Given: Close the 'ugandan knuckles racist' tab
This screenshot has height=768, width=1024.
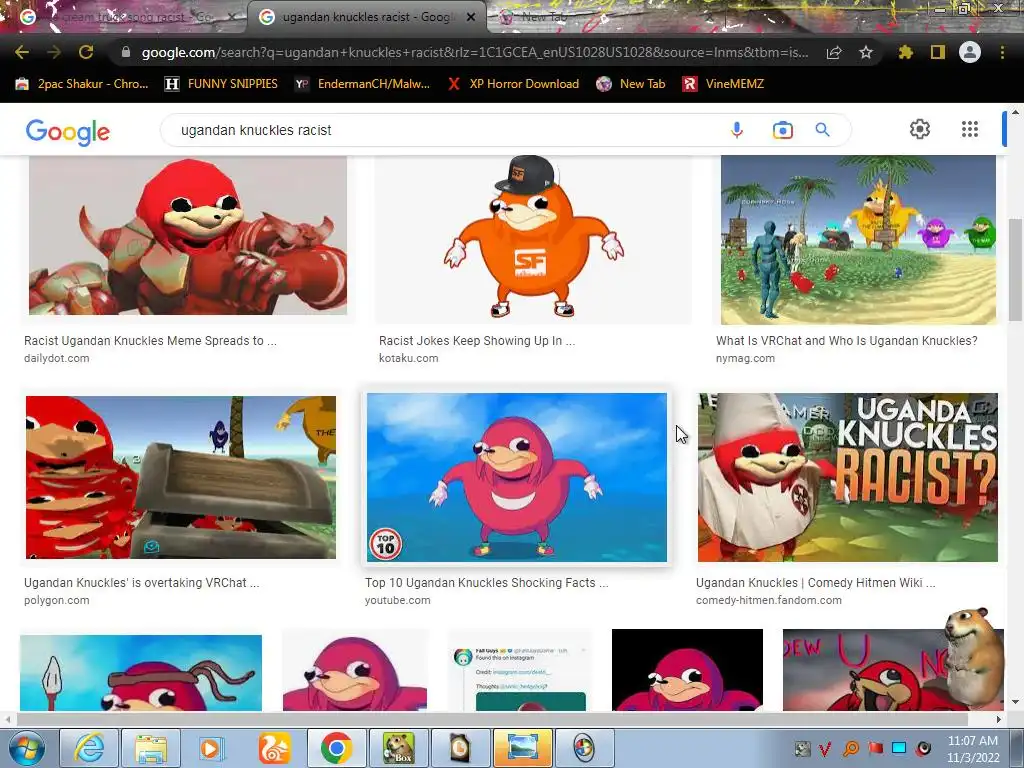Looking at the screenshot, I should point(471,17).
